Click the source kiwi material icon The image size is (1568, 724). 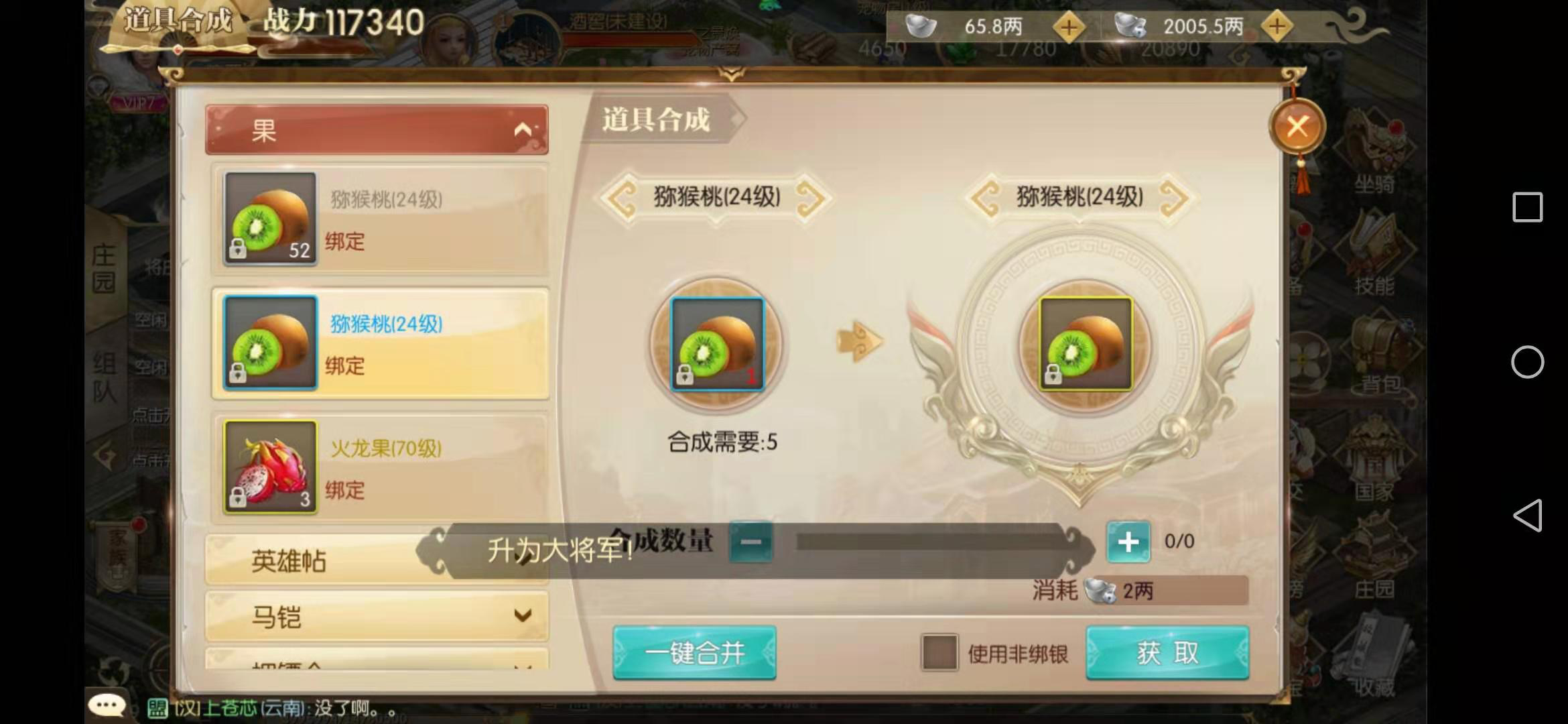(x=718, y=344)
